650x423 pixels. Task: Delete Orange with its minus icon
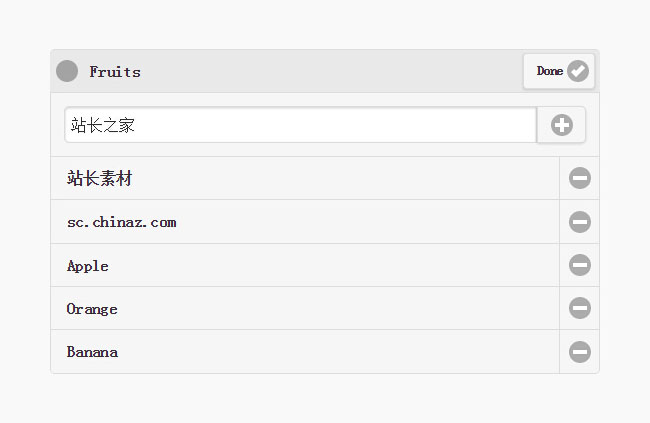tap(580, 308)
